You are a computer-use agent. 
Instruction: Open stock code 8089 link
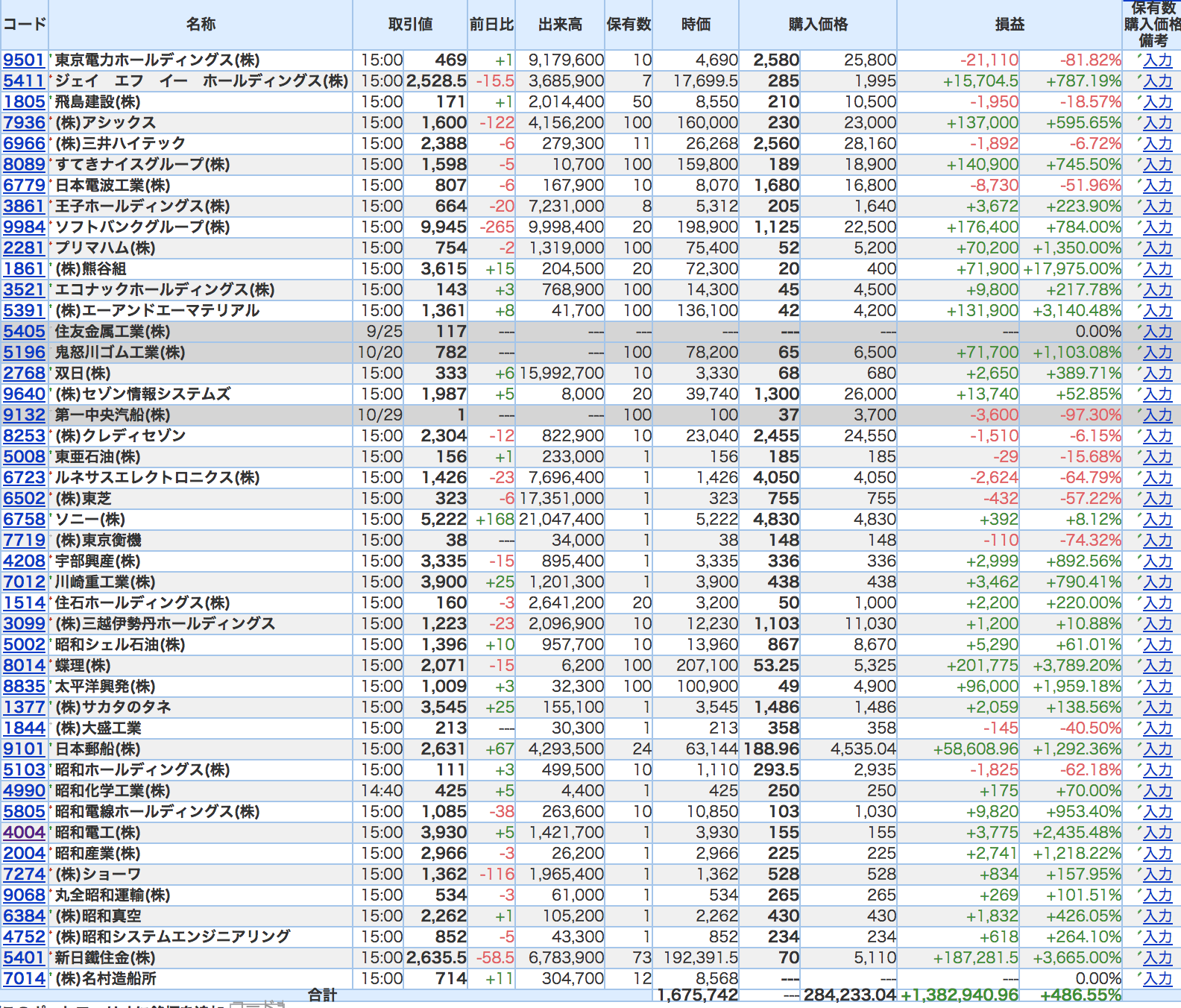click(x=24, y=165)
